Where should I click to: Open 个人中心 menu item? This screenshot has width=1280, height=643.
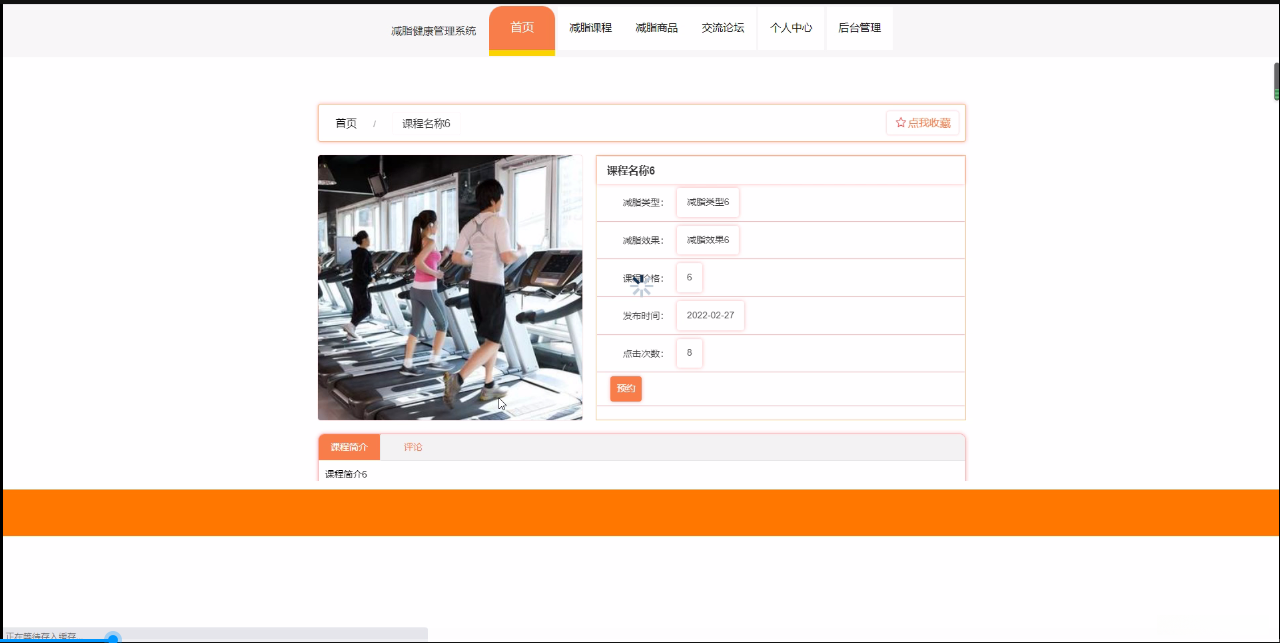[x=791, y=28]
